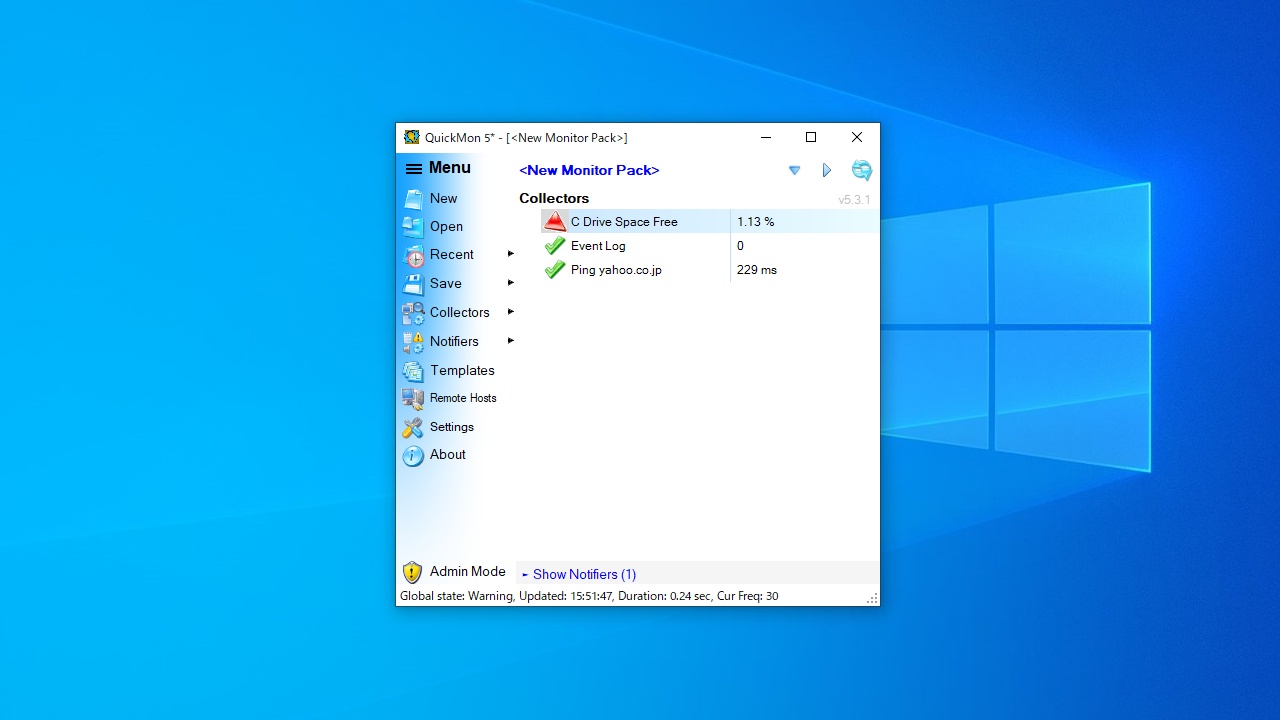Viewport: 1280px width, 720px height.
Task: Expand the Notifiers submenu arrow
Action: (x=510, y=341)
